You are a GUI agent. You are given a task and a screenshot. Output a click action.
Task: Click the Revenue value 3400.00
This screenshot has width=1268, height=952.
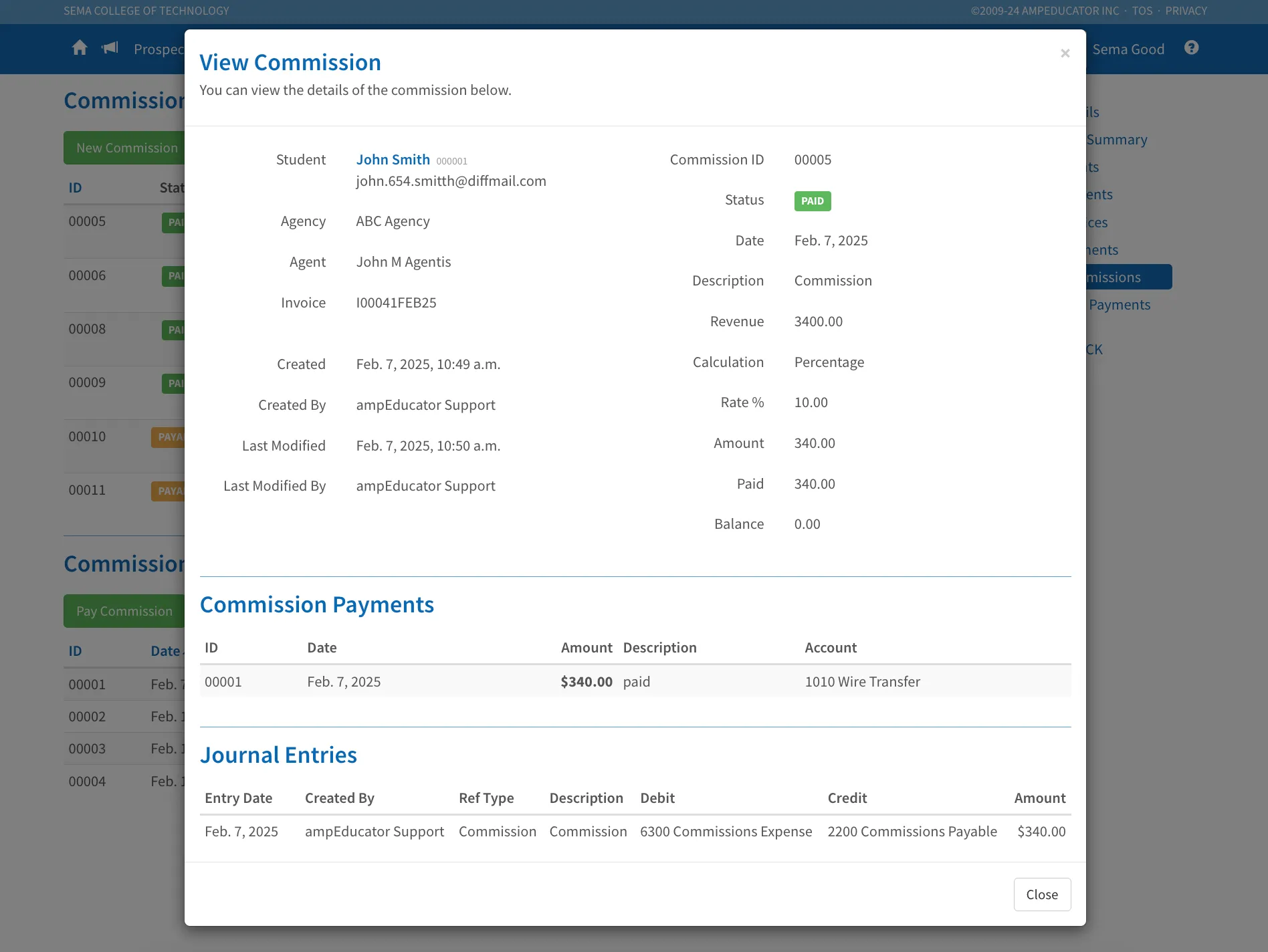pyautogui.click(x=819, y=322)
